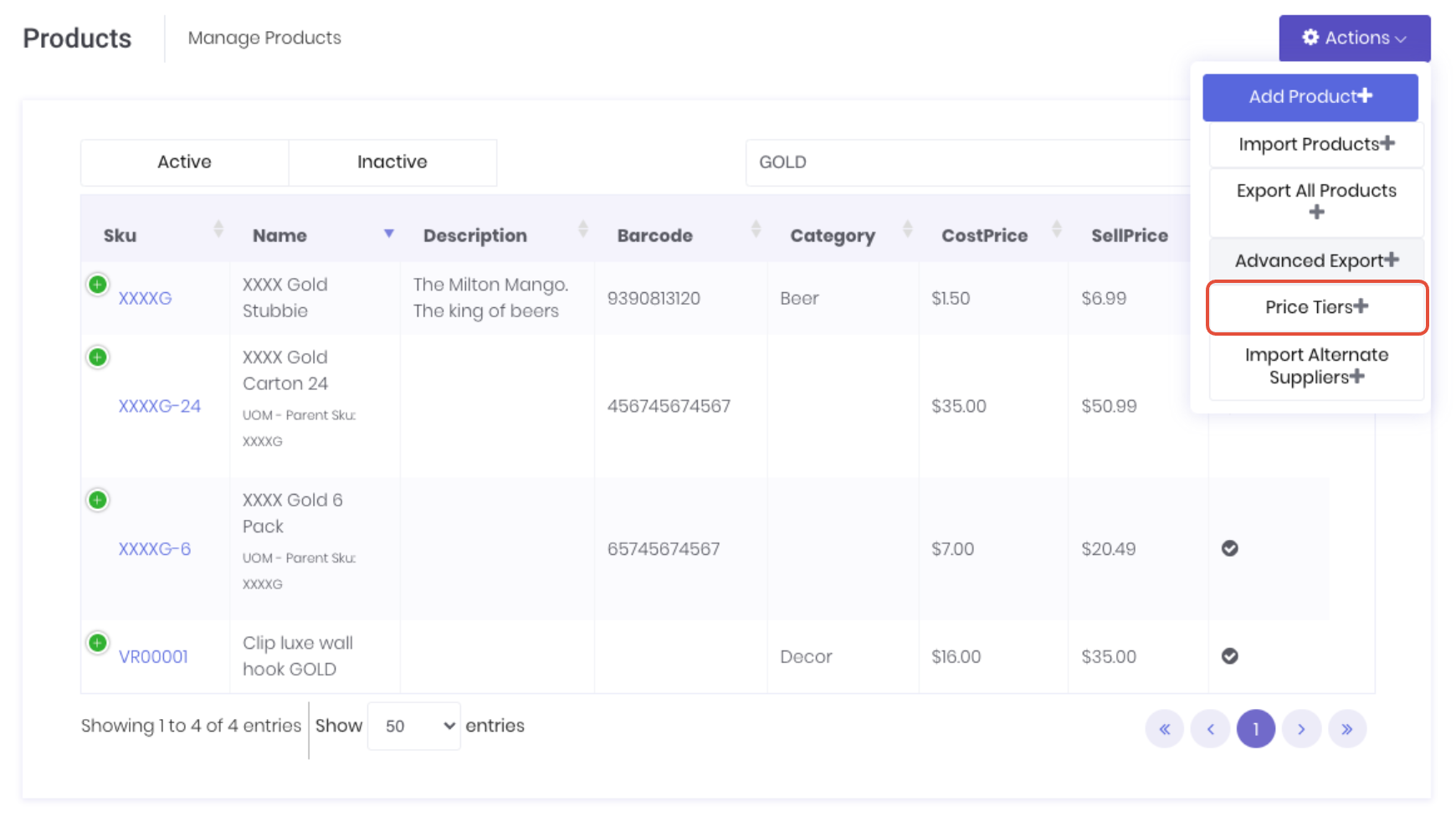The width and height of the screenshot is (1456, 822).
Task: Sort by Name column arrow
Action: point(389,234)
